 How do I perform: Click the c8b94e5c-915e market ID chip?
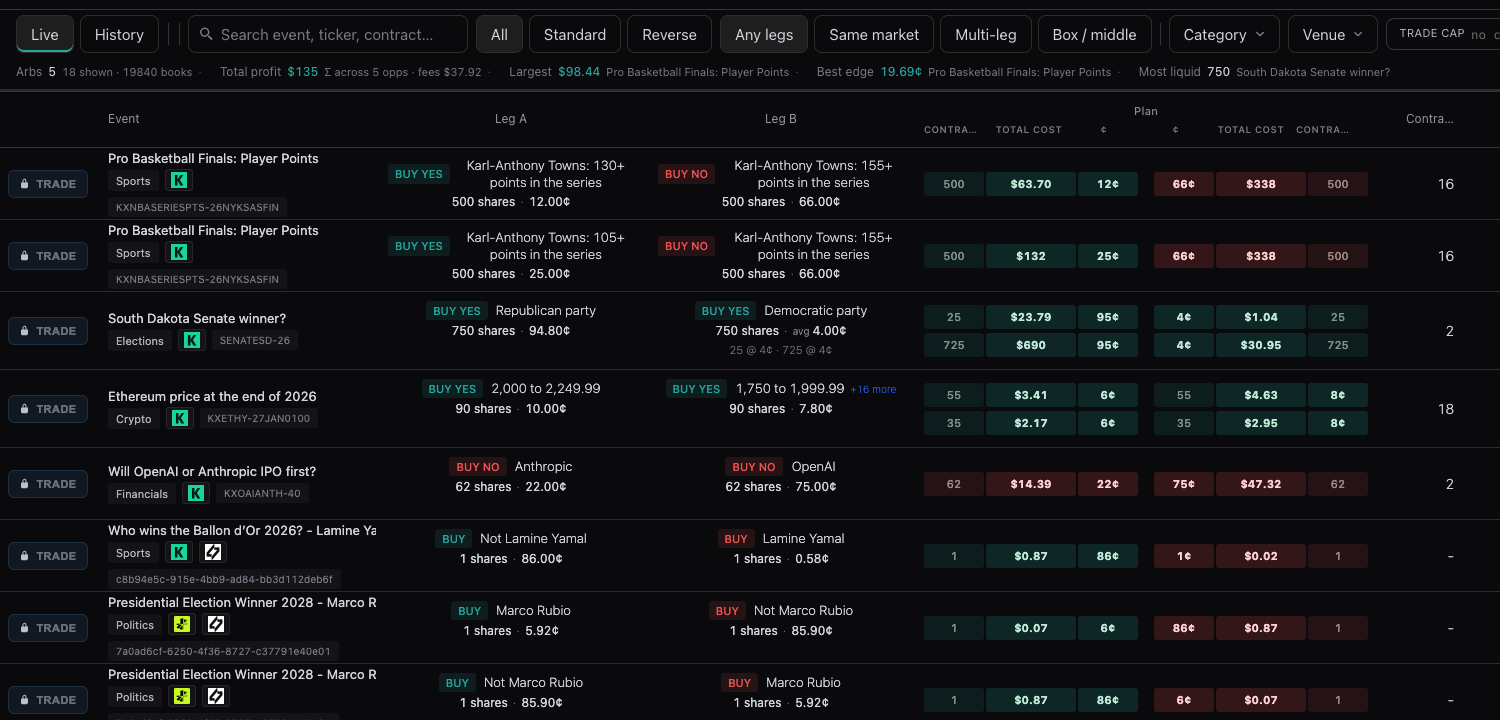coord(225,579)
